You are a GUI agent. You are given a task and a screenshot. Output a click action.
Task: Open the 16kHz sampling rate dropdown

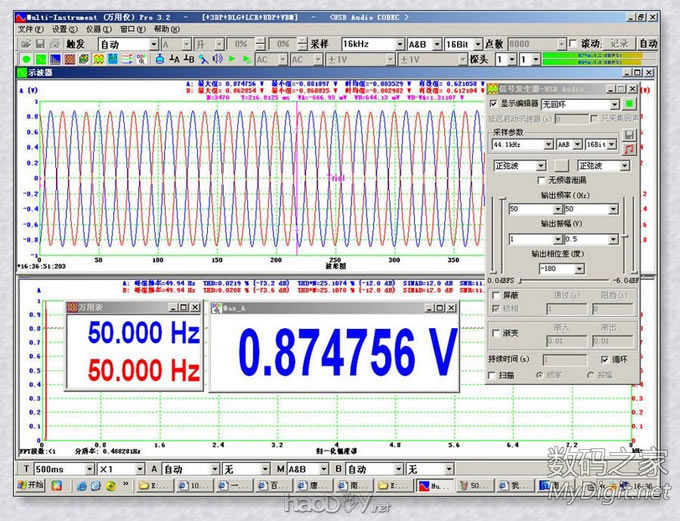click(x=398, y=44)
